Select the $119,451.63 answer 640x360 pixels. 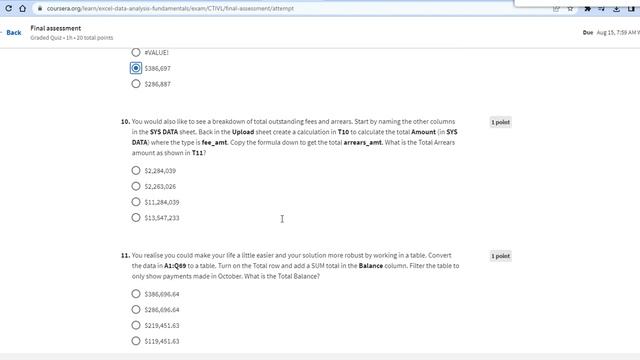[136, 341]
